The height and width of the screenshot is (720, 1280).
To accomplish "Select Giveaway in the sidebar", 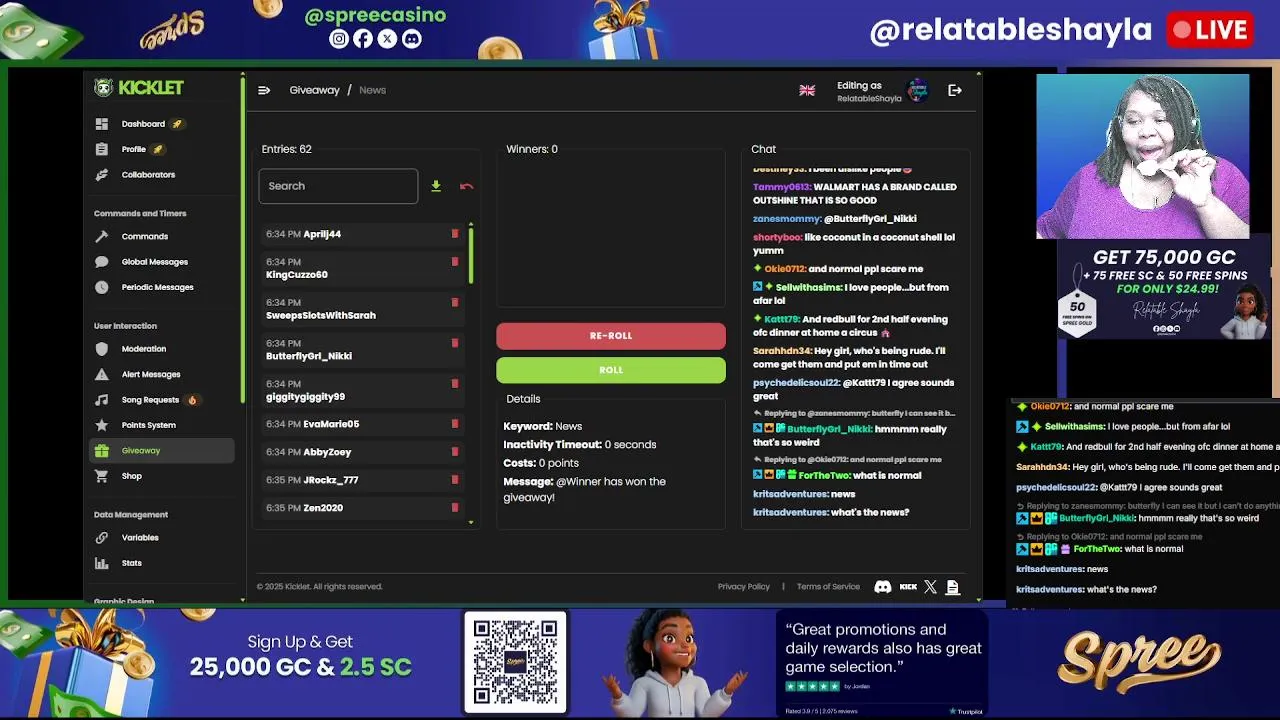I will pyautogui.click(x=162, y=451).
